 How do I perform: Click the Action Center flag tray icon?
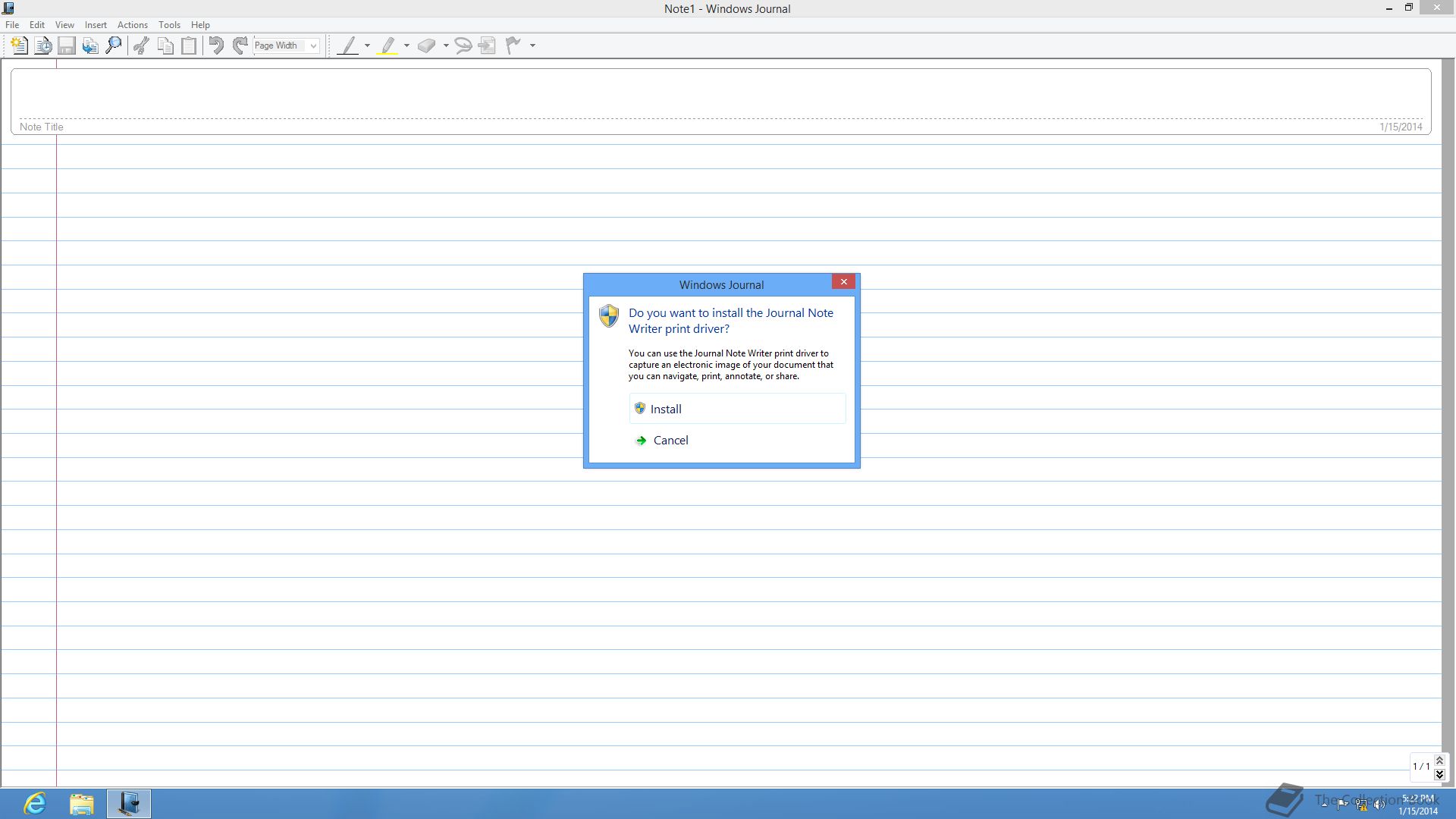click(1343, 805)
